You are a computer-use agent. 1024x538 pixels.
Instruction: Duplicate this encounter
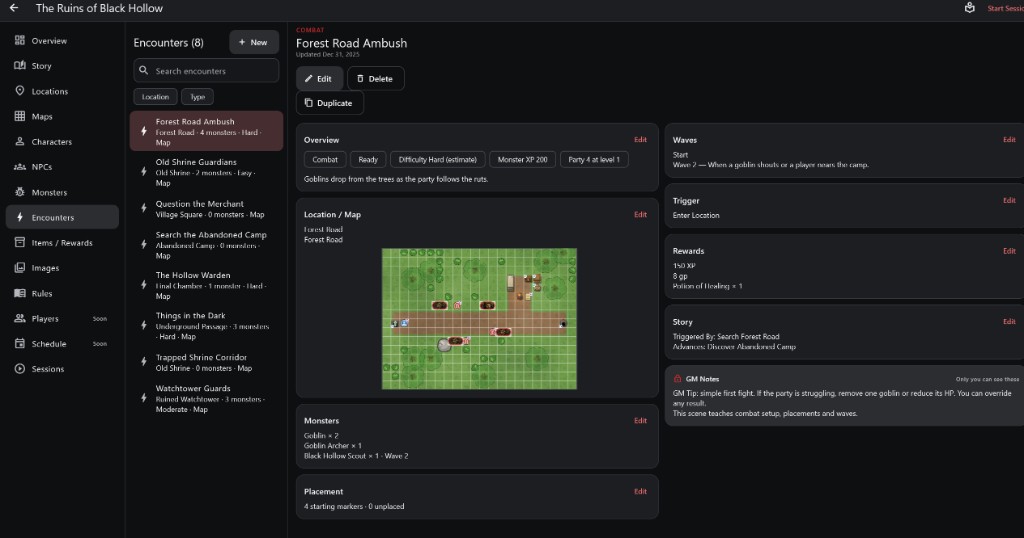(x=329, y=103)
